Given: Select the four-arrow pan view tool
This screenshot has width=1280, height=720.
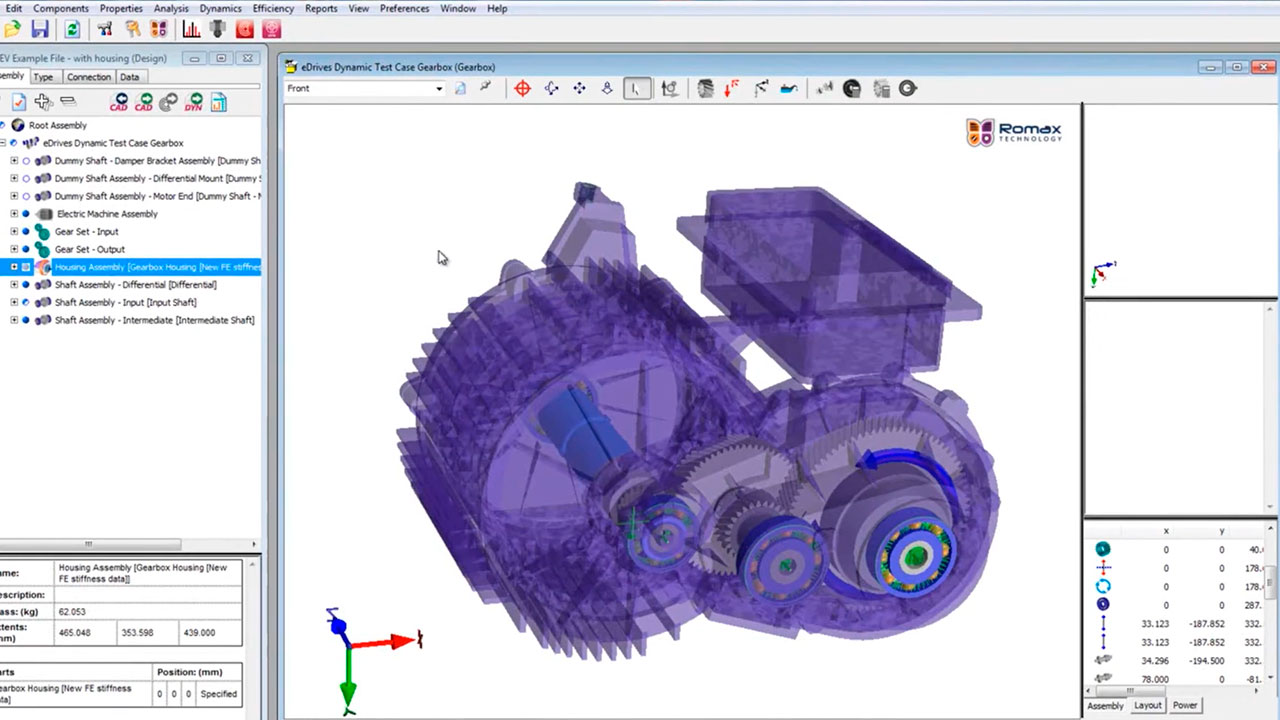Looking at the screenshot, I should (x=579, y=89).
